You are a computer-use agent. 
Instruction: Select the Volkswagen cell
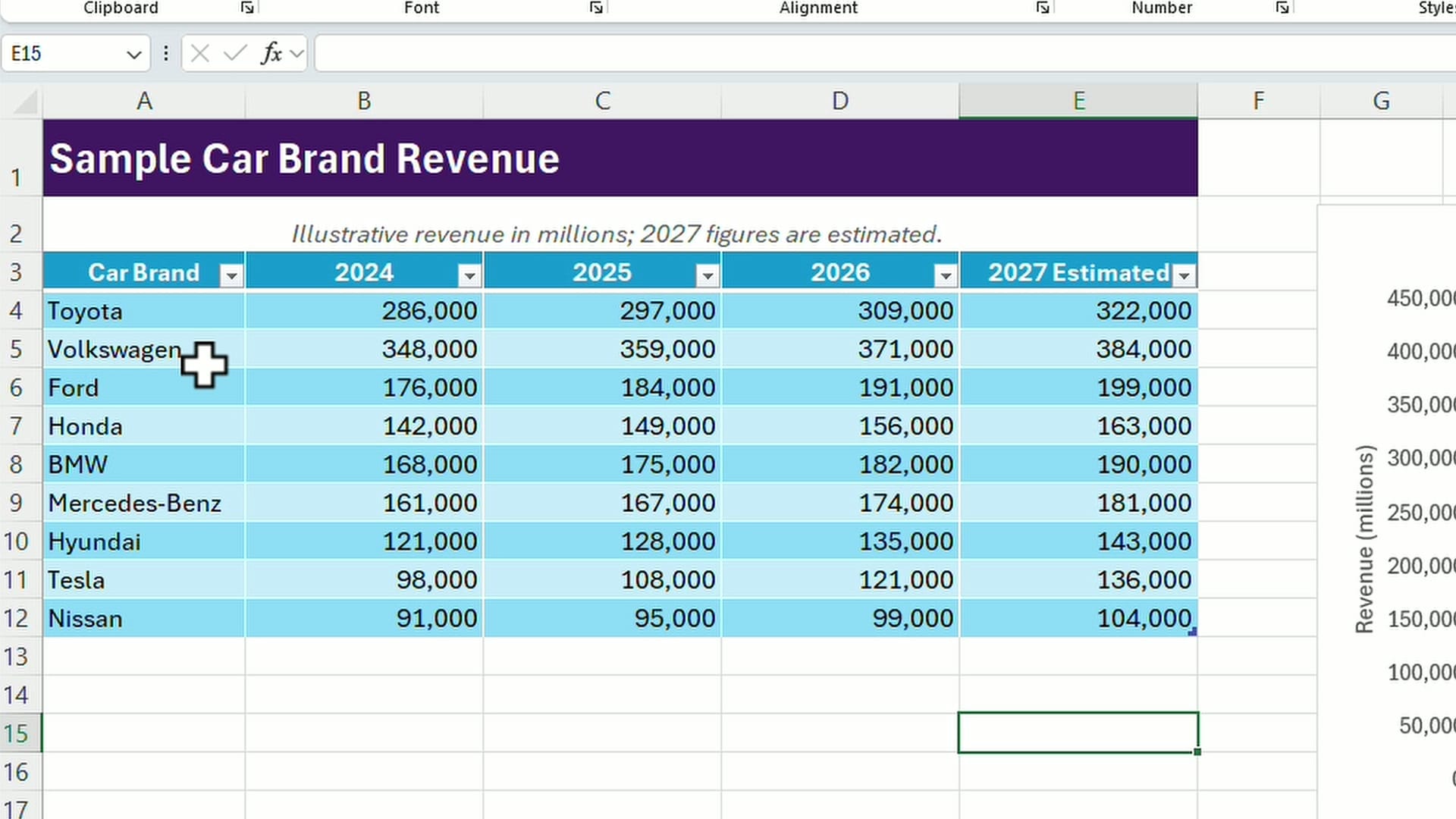pyautogui.click(x=144, y=350)
